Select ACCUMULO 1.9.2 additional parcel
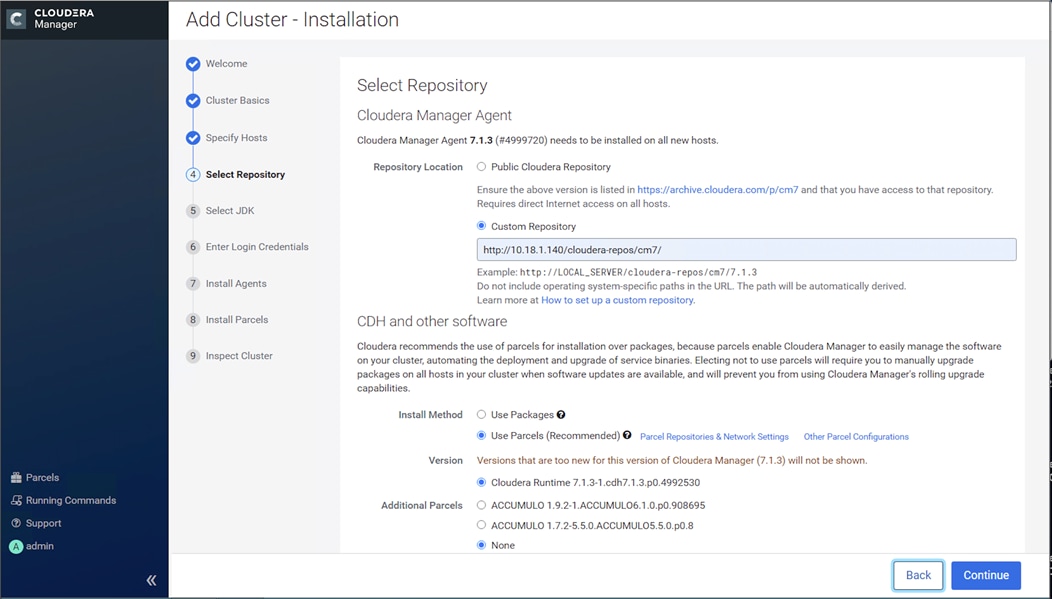The height and width of the screenshot is (599, 1052). (x=481, y=505)
